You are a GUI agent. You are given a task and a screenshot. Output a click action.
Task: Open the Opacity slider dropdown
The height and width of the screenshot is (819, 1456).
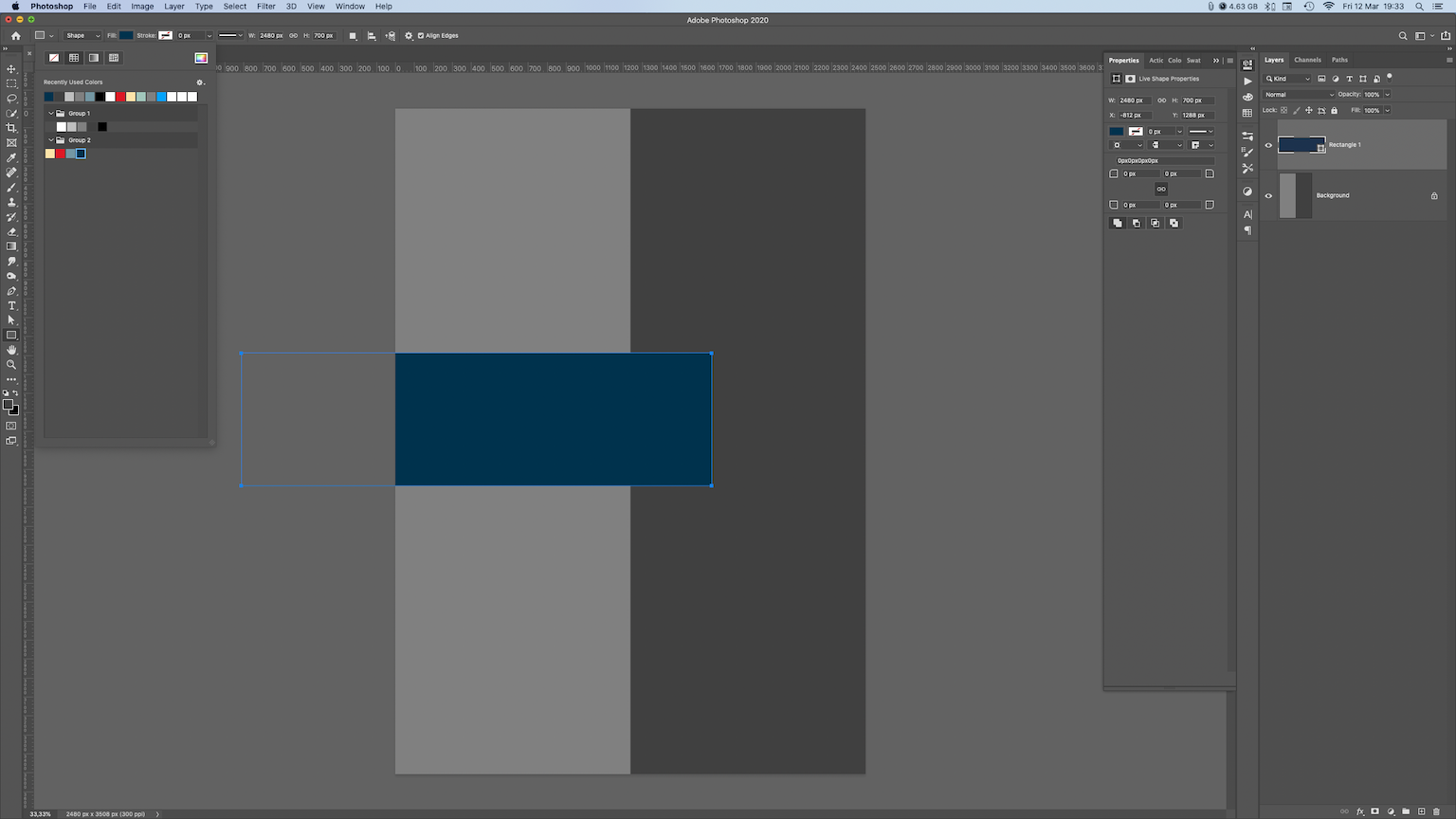click(x=1388, y=95)
